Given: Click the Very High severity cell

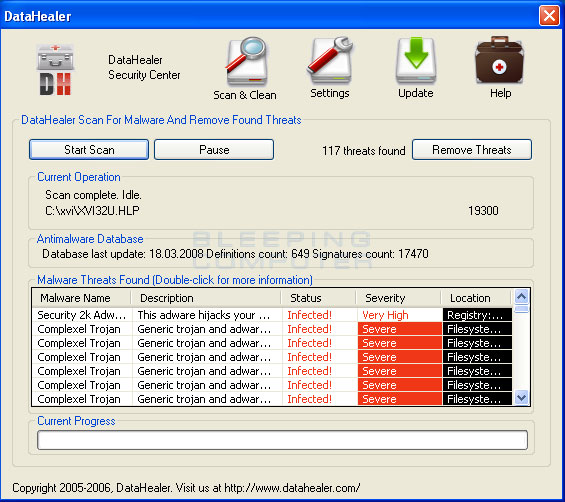Looking at the screenshot, I should pyautogui.click(x=399, y=315).
